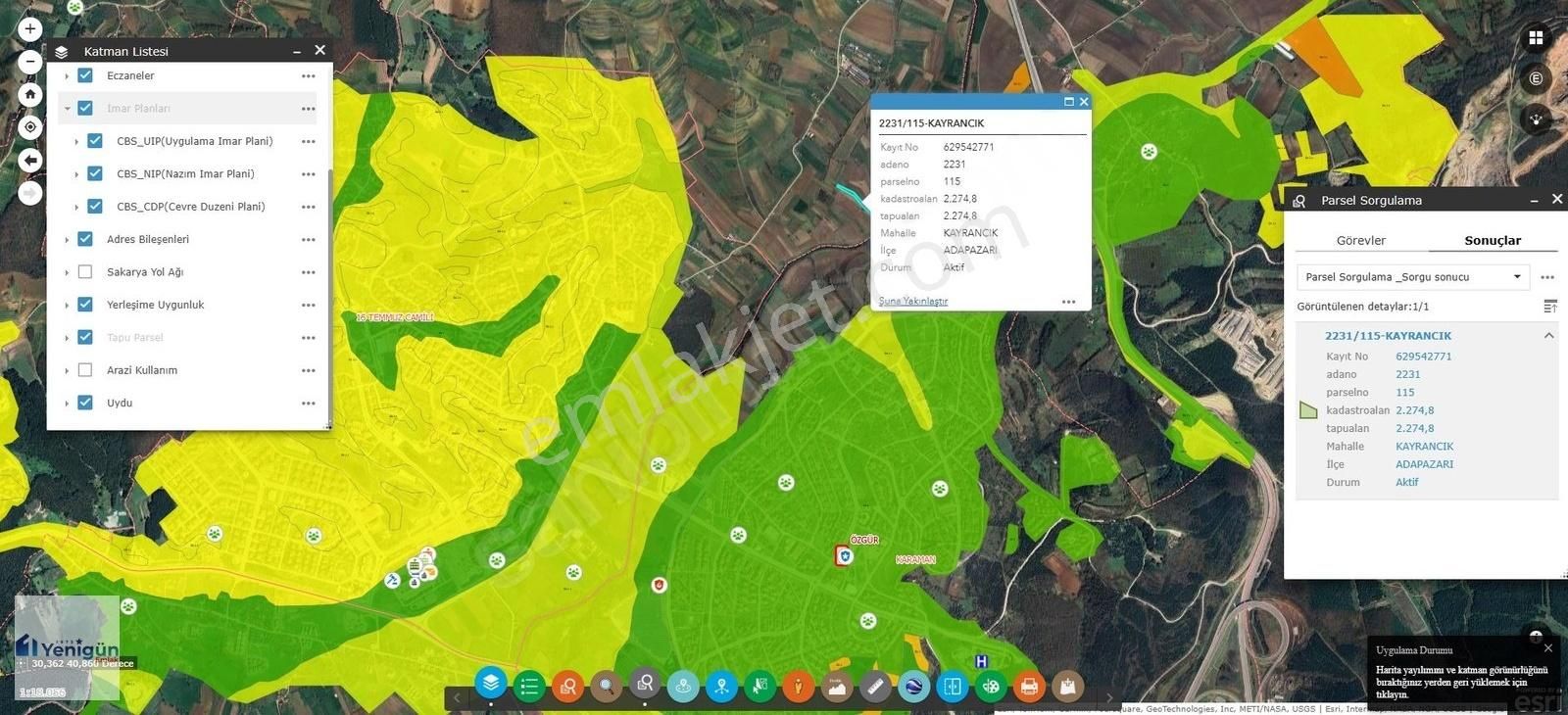Open the ruler measurement widget
1568x715 pixels.
tap(875, 687)
